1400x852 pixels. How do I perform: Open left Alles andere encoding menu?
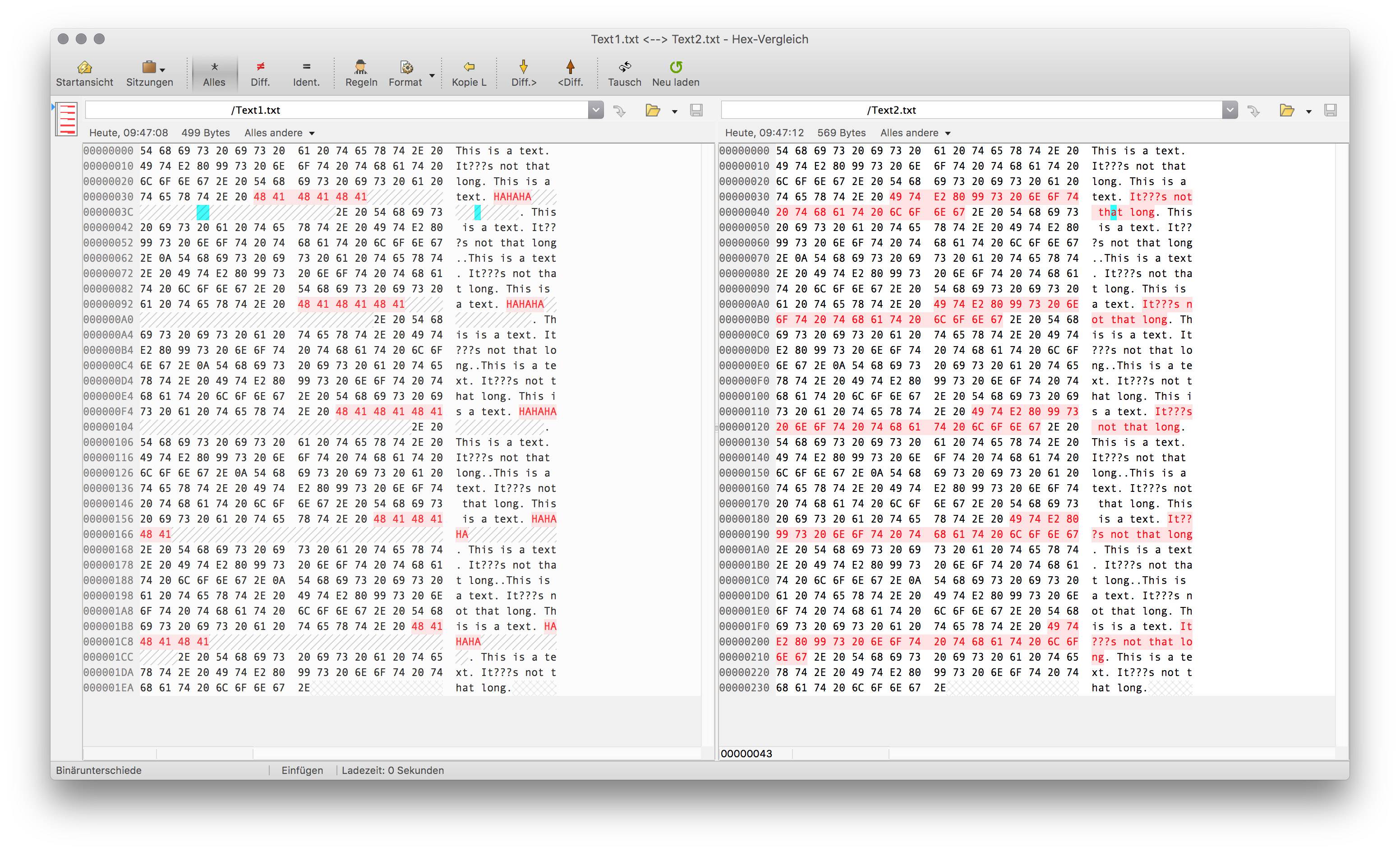[280, 133]
